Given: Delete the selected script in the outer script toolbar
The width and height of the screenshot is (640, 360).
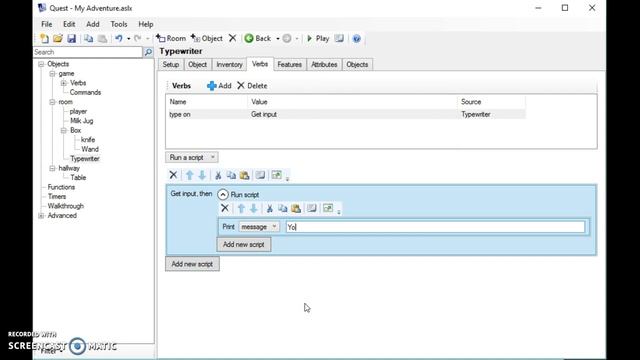Looking at the screenshot, I should 173,175.
